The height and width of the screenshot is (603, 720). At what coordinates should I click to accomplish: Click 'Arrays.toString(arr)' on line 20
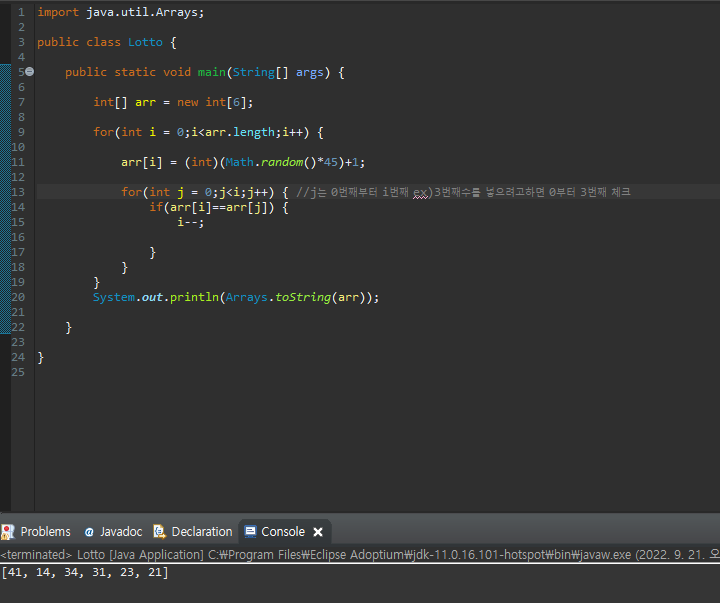296,297
